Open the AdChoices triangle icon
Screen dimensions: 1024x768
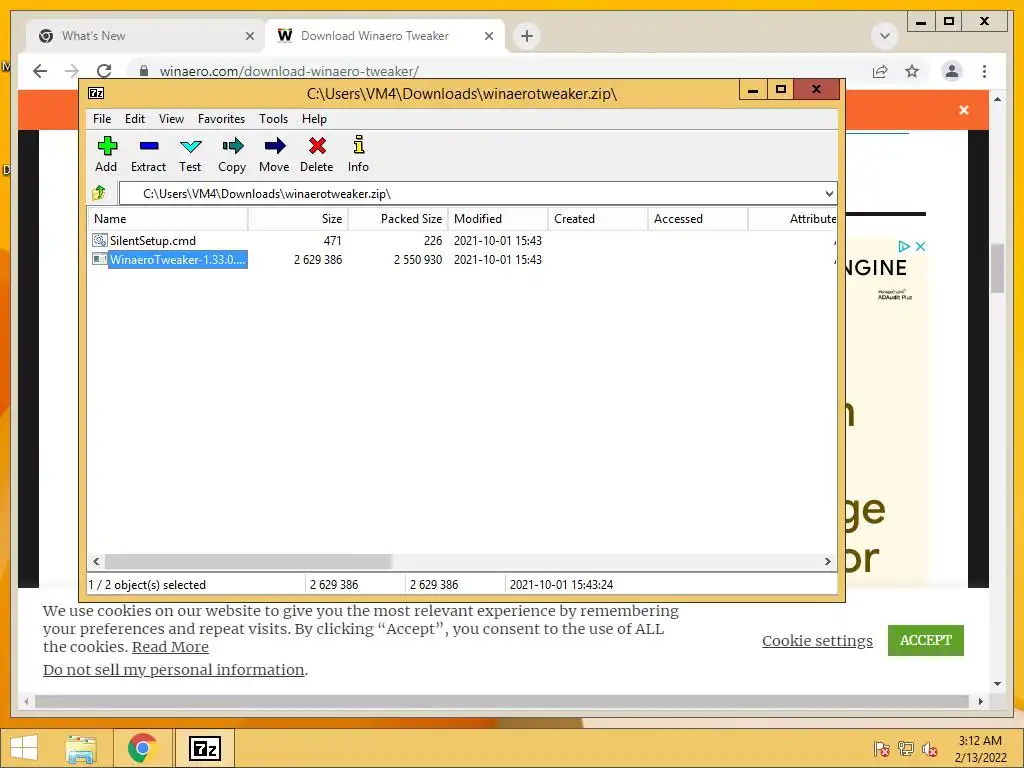(x=904, y=246)
